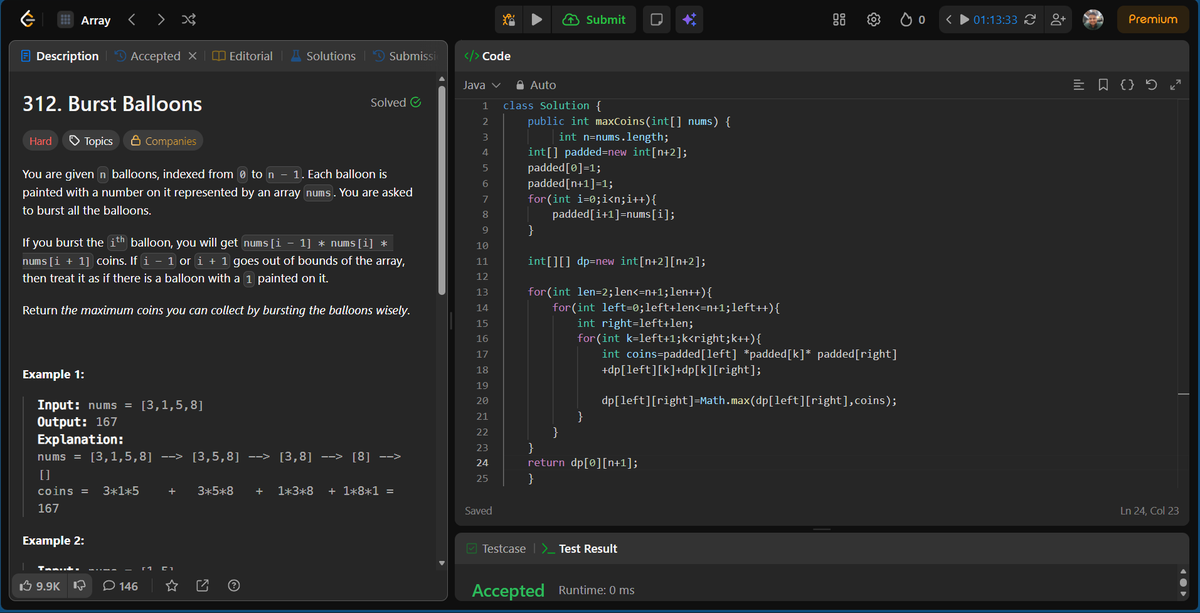Go to the previous question arrow
The width and height of the screenshot is (1200, 613).
point(131,20)
